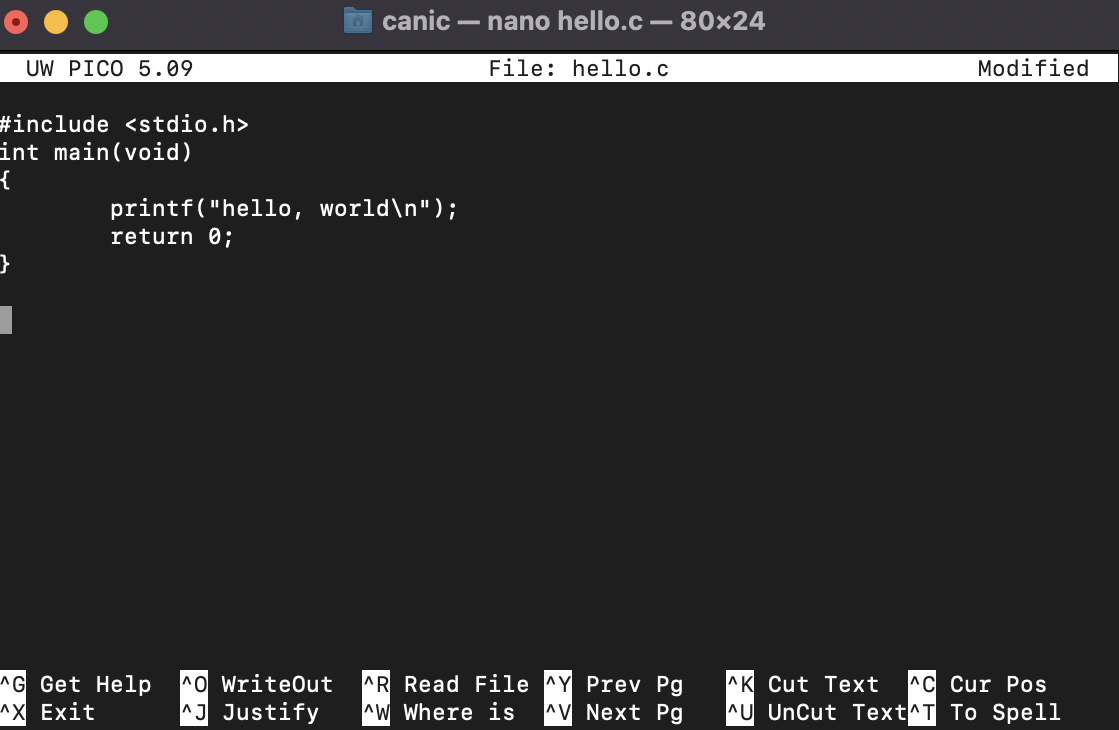The width and height of the screenshot is (1119, 730).
Task: Click the ^G Get Help shortcut
Action: (x=76, y=684)
